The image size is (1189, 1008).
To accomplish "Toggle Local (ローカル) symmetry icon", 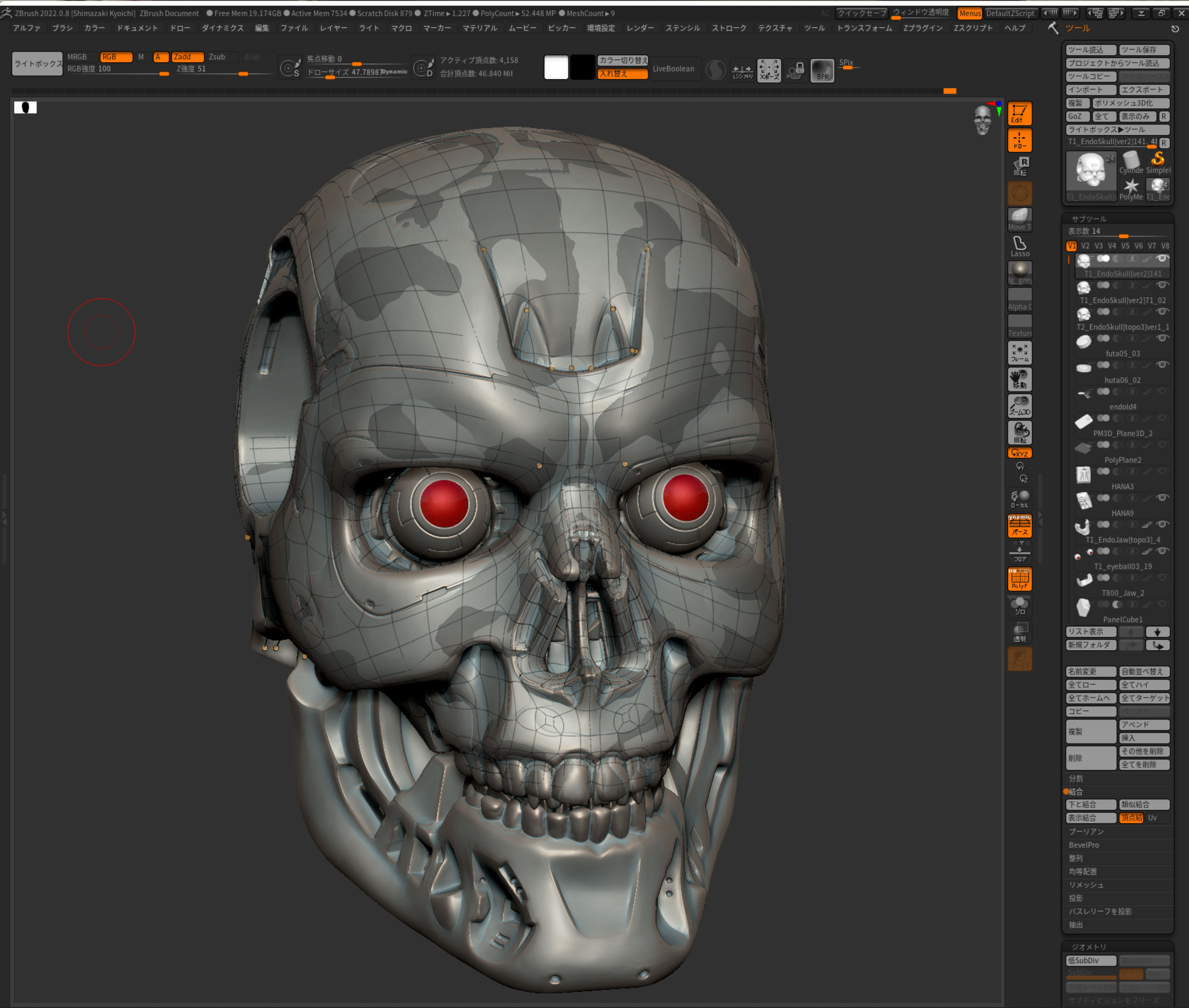I will (x=1019, y=499).
